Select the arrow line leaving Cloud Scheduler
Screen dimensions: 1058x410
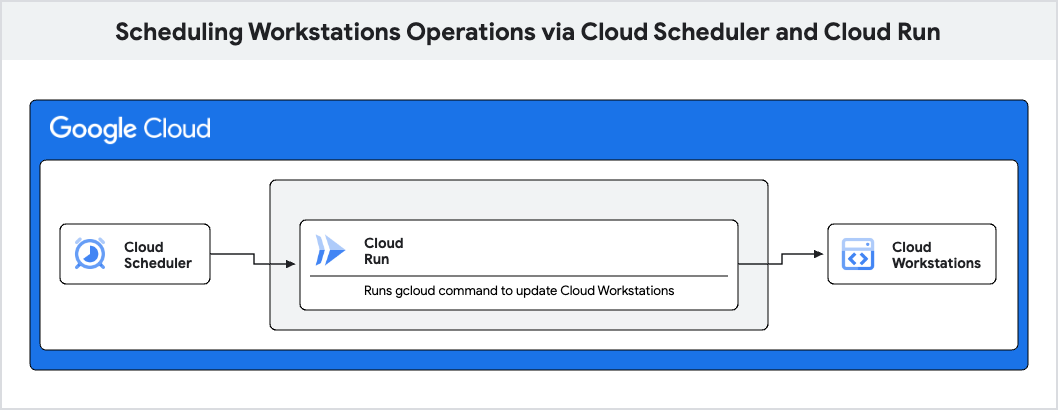coord(232,254)
